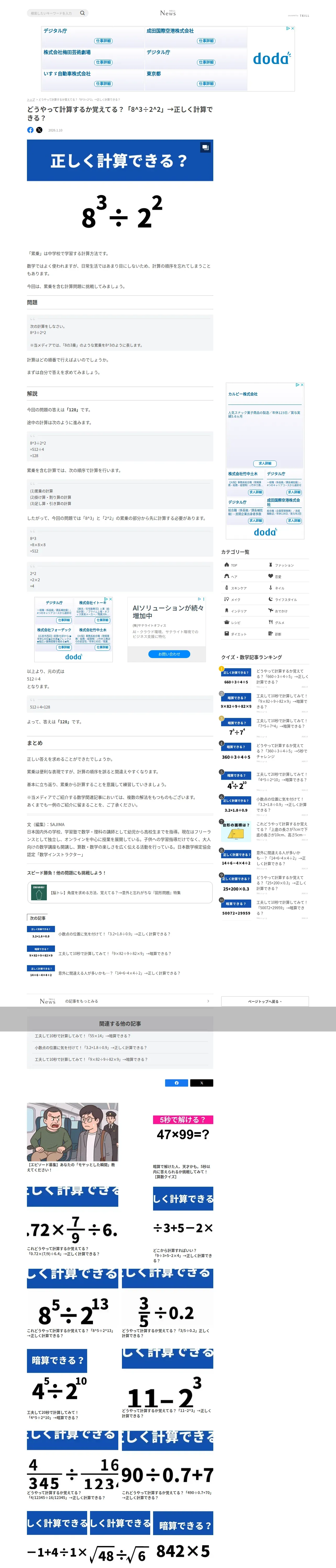The width and height of the screenshot is (336, 1568).
Task: Share the article via the X icon under the title
Action: (x=40, y=130)
